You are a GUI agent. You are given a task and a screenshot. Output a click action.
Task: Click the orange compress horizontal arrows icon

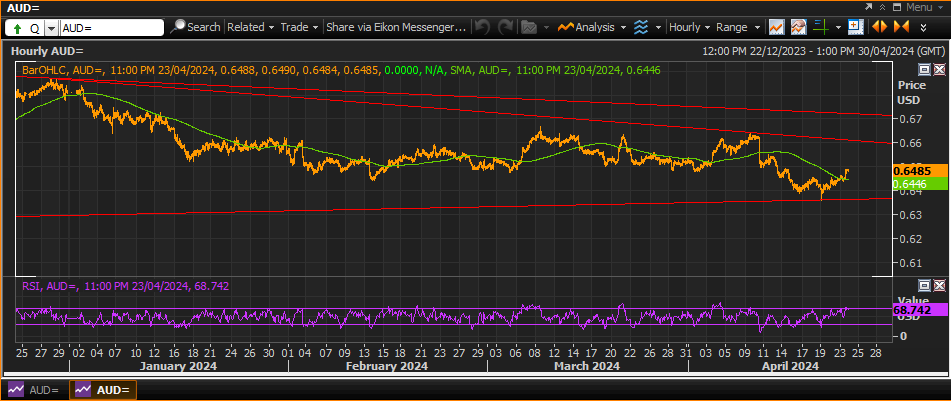901,27
